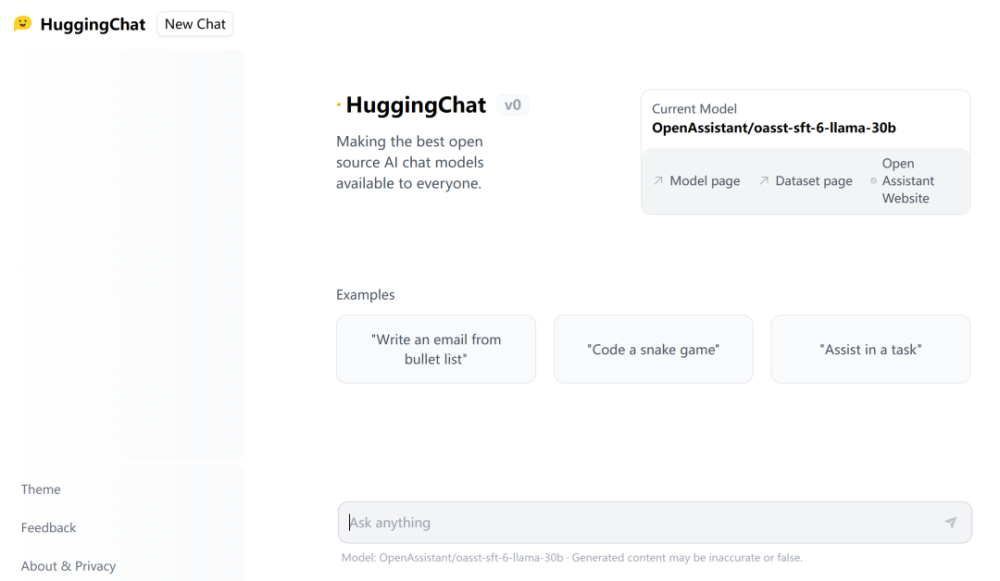
Task: Select the "Write an email from bullet list" example
Action: [436, 349]
